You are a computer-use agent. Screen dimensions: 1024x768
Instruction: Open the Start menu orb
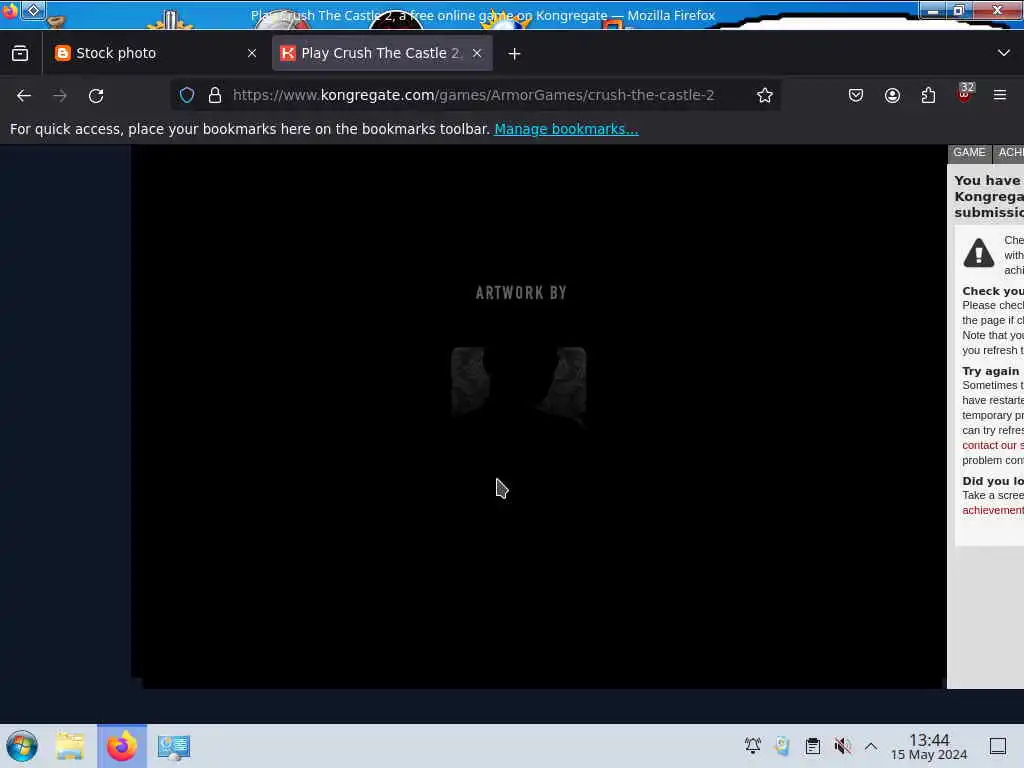(x=22, y=746)
